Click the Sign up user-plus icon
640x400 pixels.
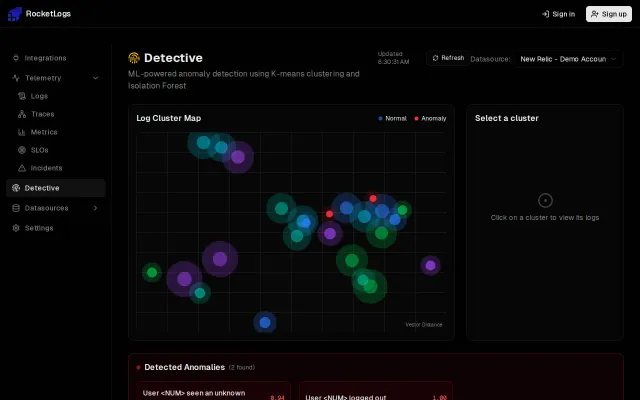[x=595, y=14]
